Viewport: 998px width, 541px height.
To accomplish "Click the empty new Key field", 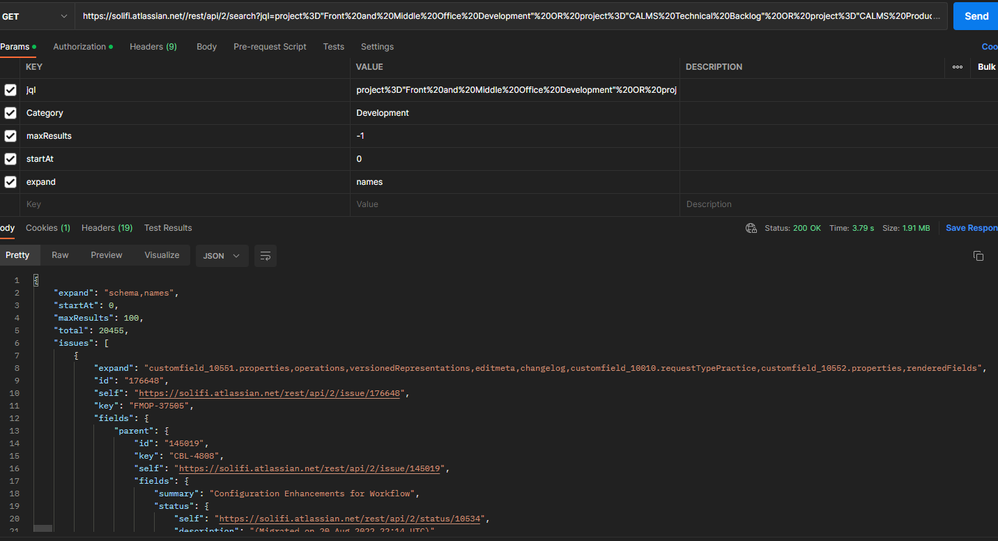I will coord(185,204).
